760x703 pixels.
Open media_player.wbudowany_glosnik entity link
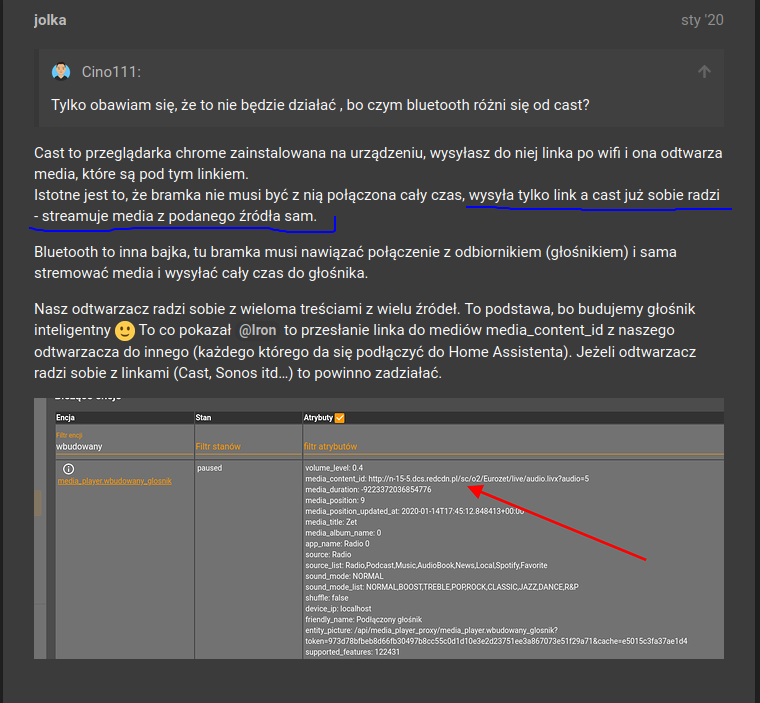click(114, 481)
